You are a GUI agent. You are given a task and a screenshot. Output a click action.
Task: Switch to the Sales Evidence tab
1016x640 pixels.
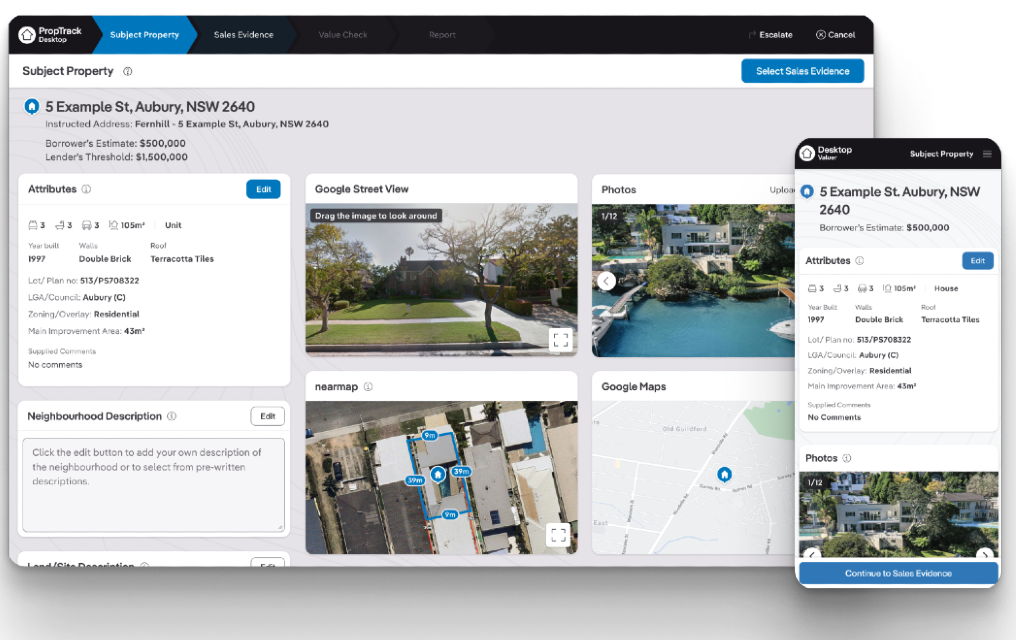click(243, 33)
